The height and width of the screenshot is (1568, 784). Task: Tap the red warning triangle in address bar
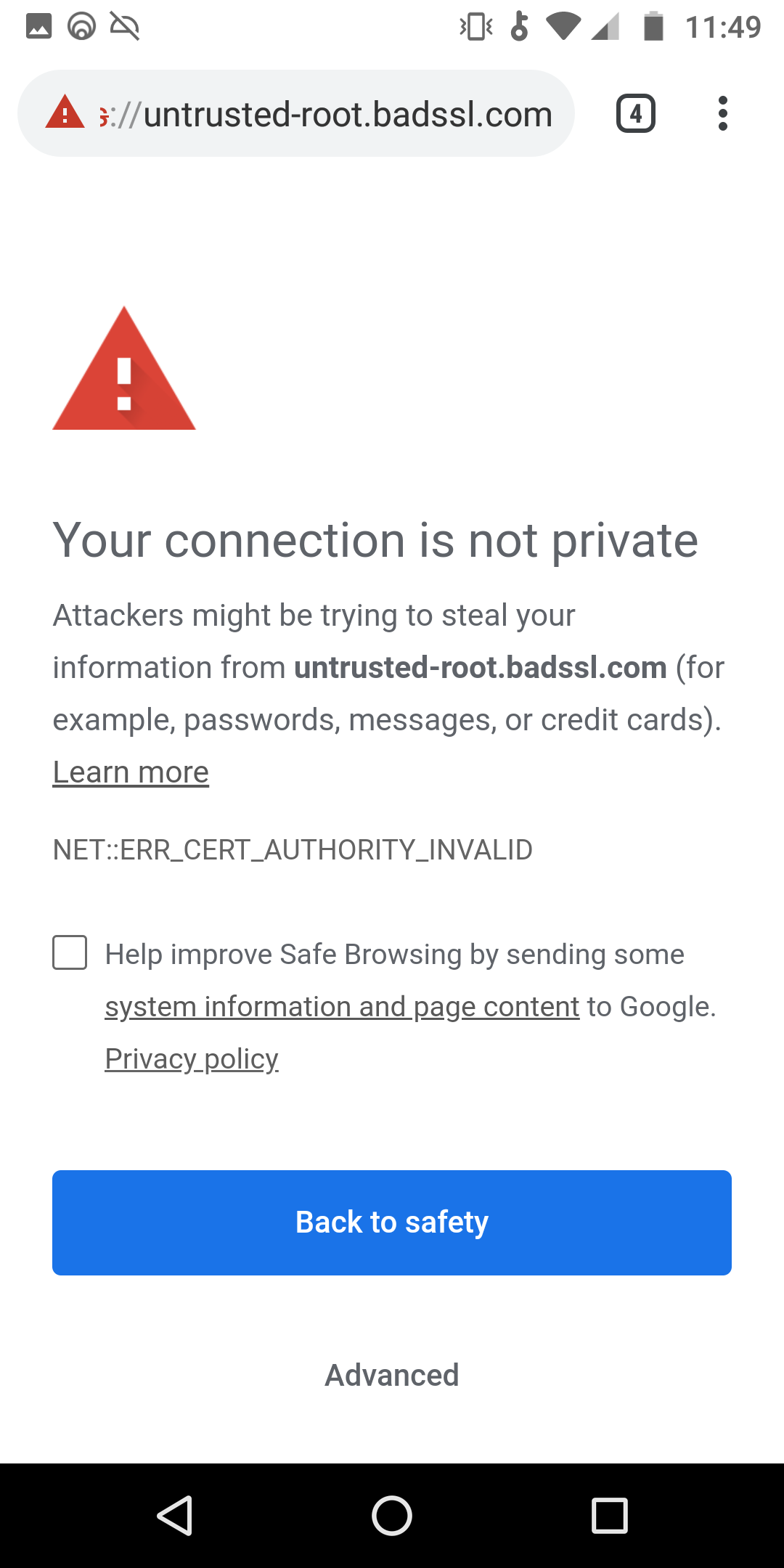[64, 113]
